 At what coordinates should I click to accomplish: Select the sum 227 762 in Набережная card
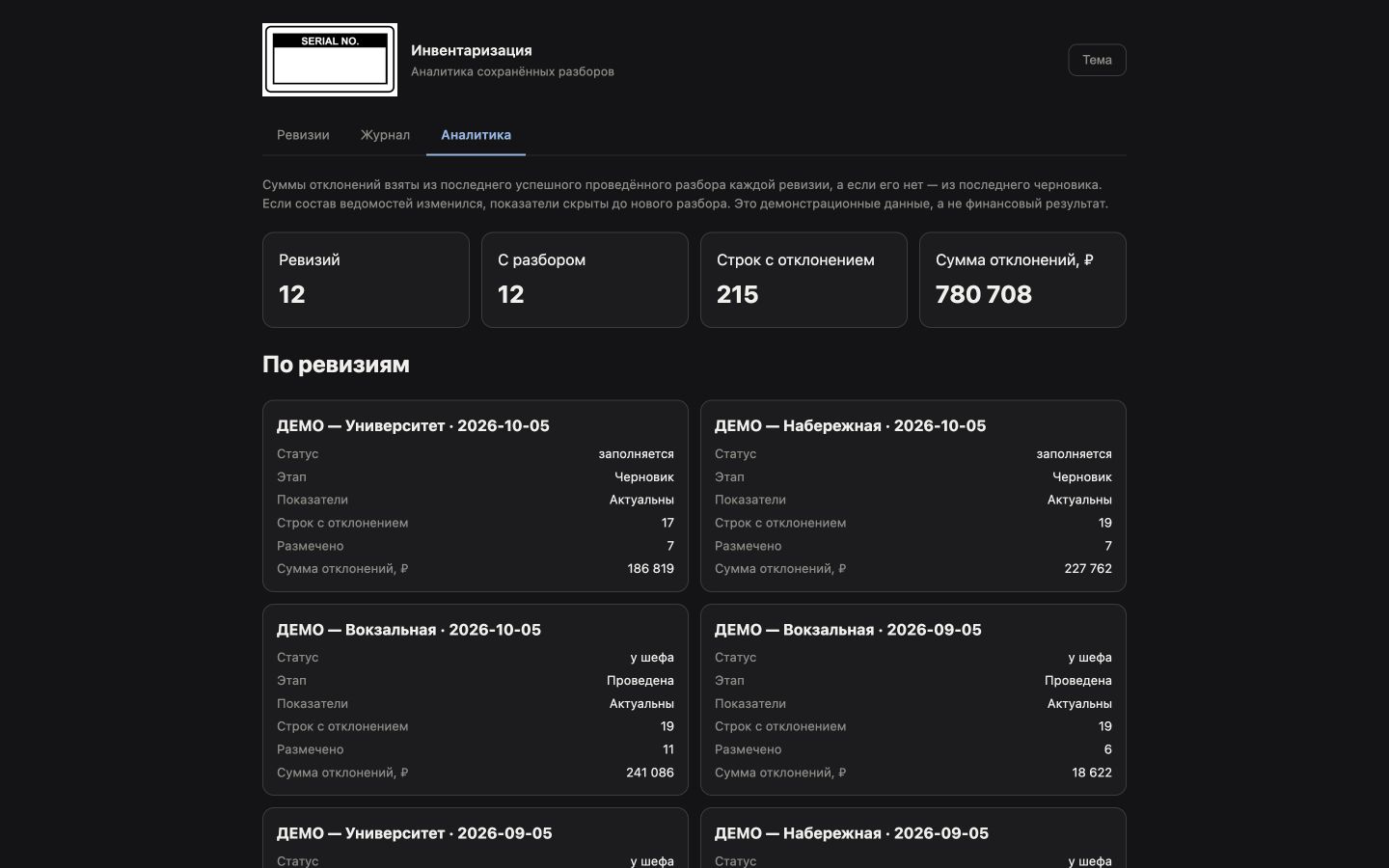point(1088,569)
